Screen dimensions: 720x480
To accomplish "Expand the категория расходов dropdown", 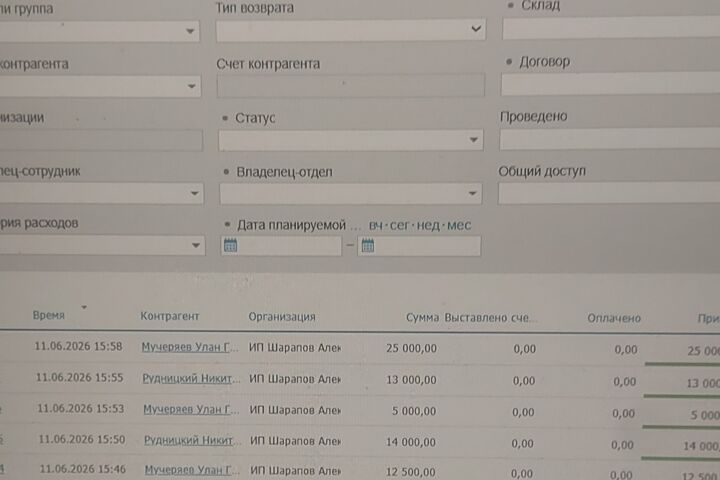I will point(196,245).
